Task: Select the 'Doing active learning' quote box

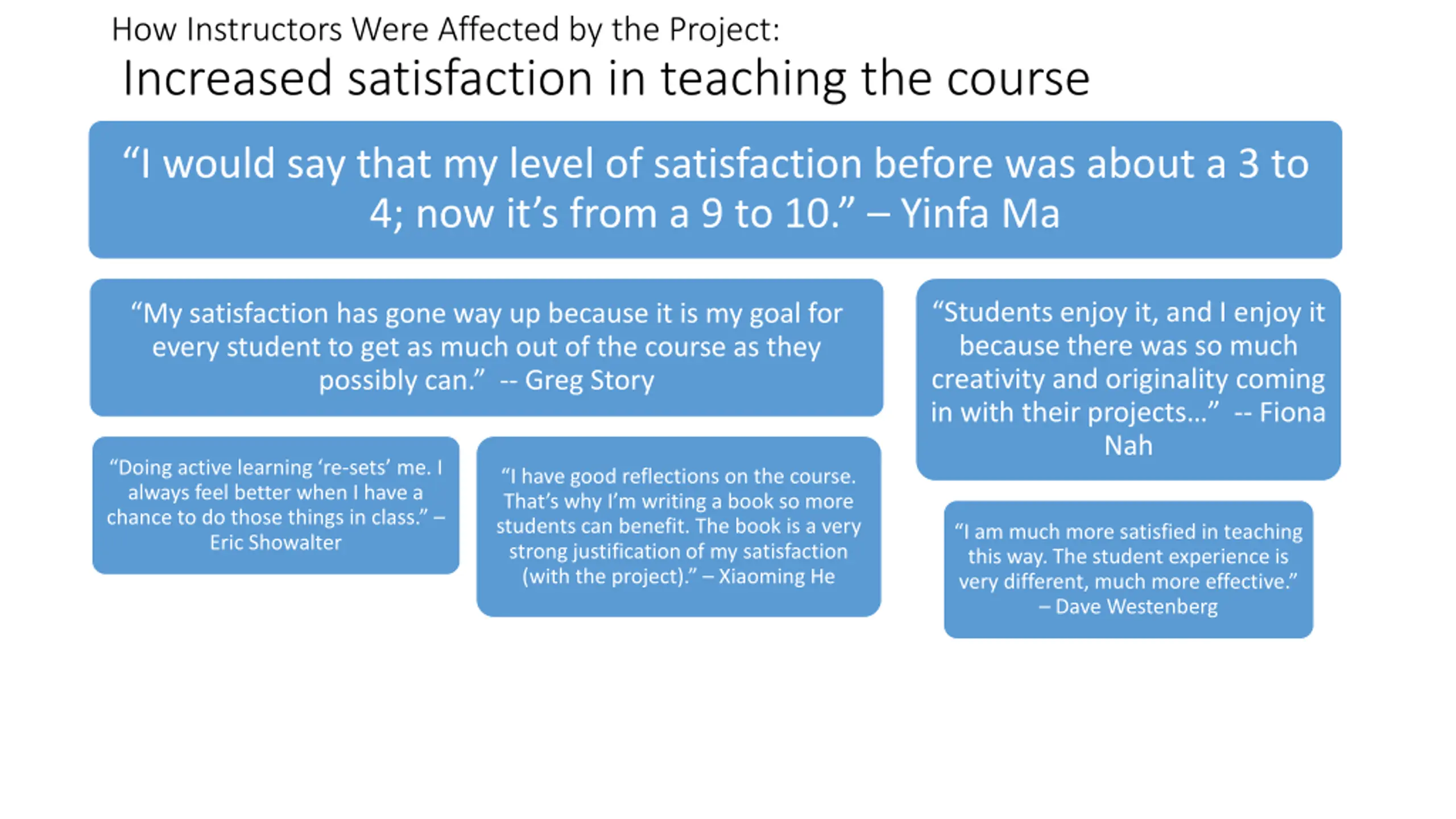Action: click(276, 505)
